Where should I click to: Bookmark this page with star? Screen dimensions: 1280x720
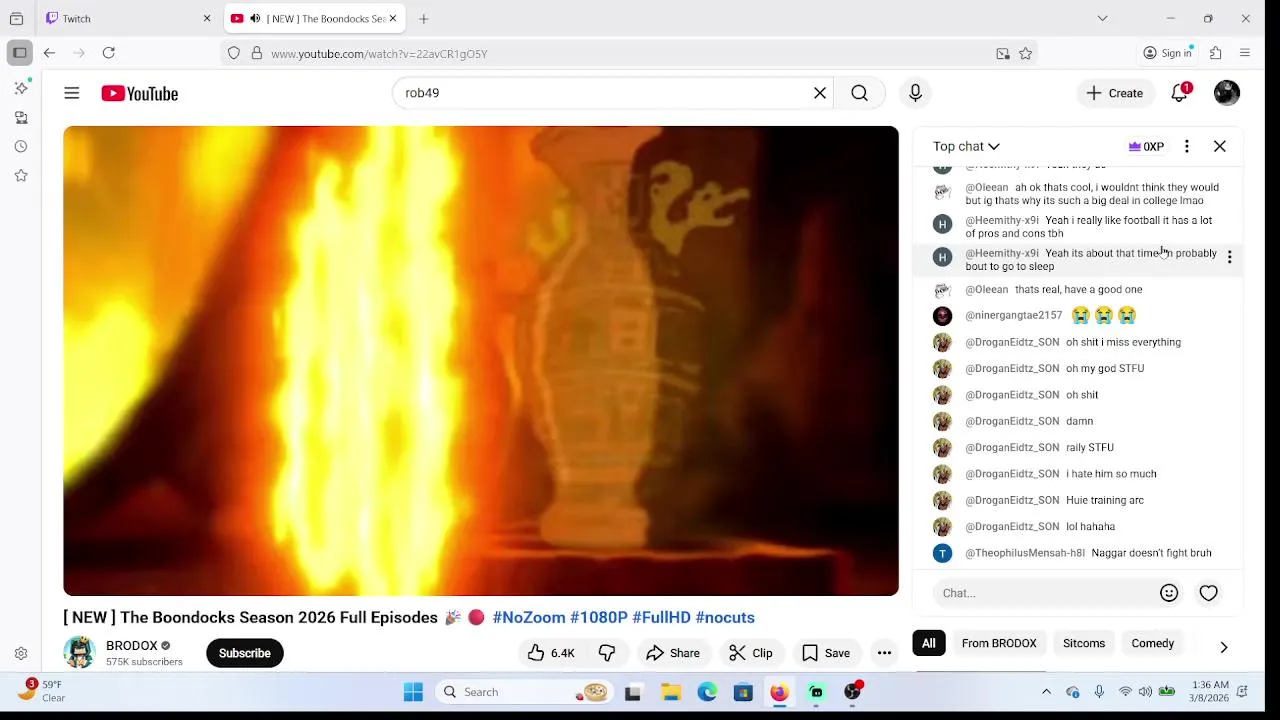coord(1025,54)
